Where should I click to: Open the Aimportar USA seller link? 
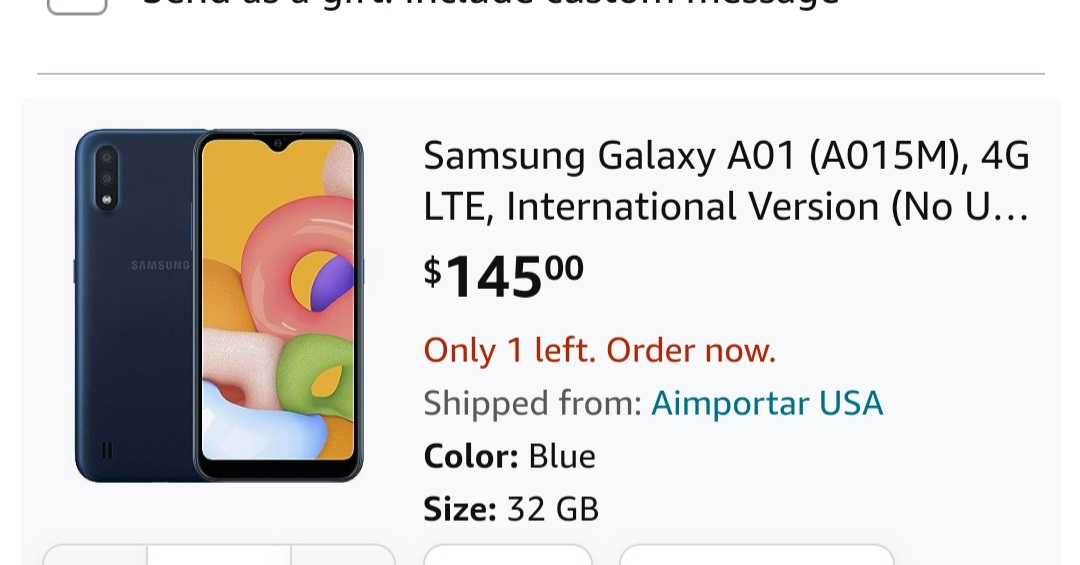[x=767, y=403]
